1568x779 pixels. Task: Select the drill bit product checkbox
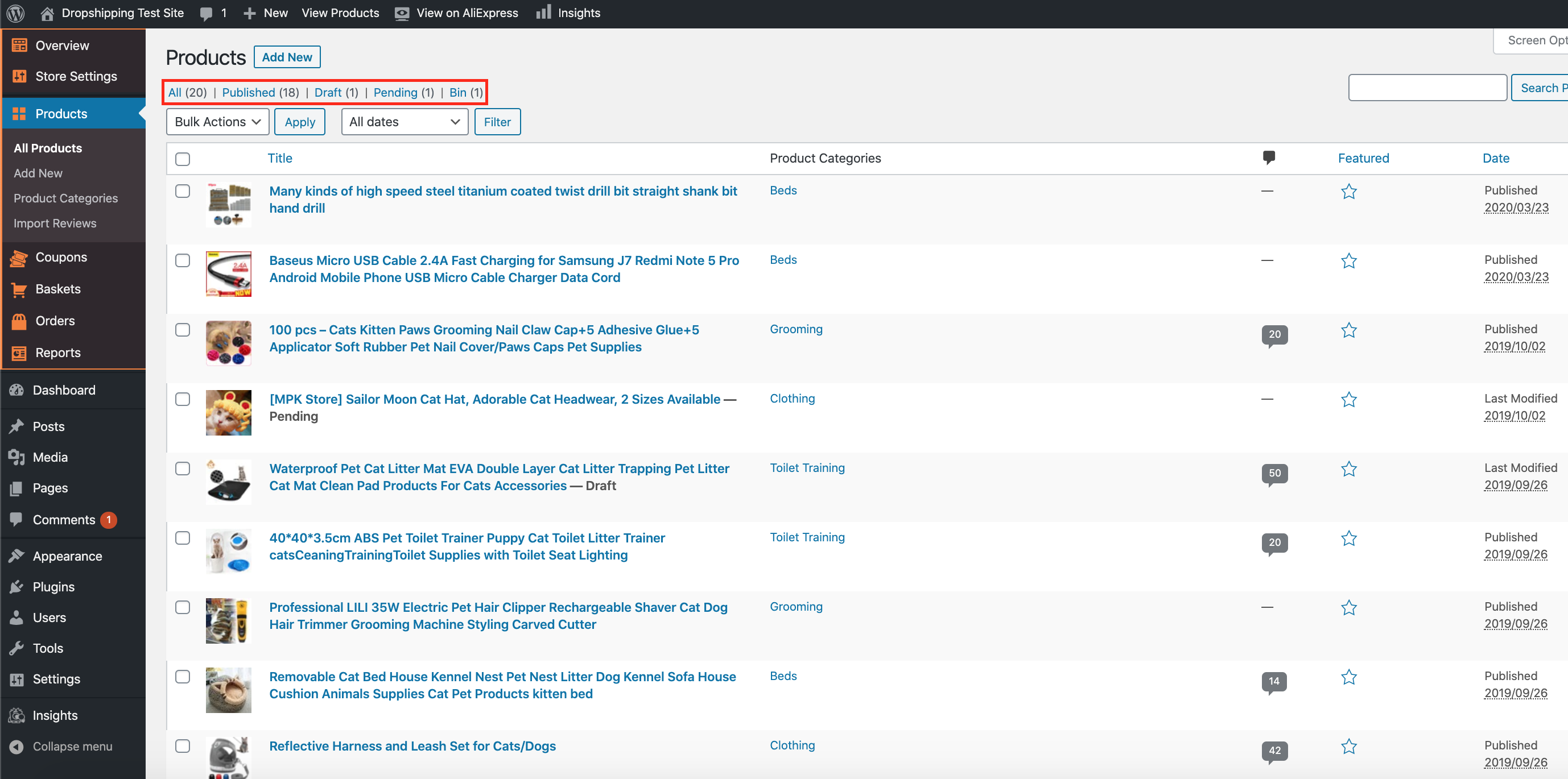183,191
